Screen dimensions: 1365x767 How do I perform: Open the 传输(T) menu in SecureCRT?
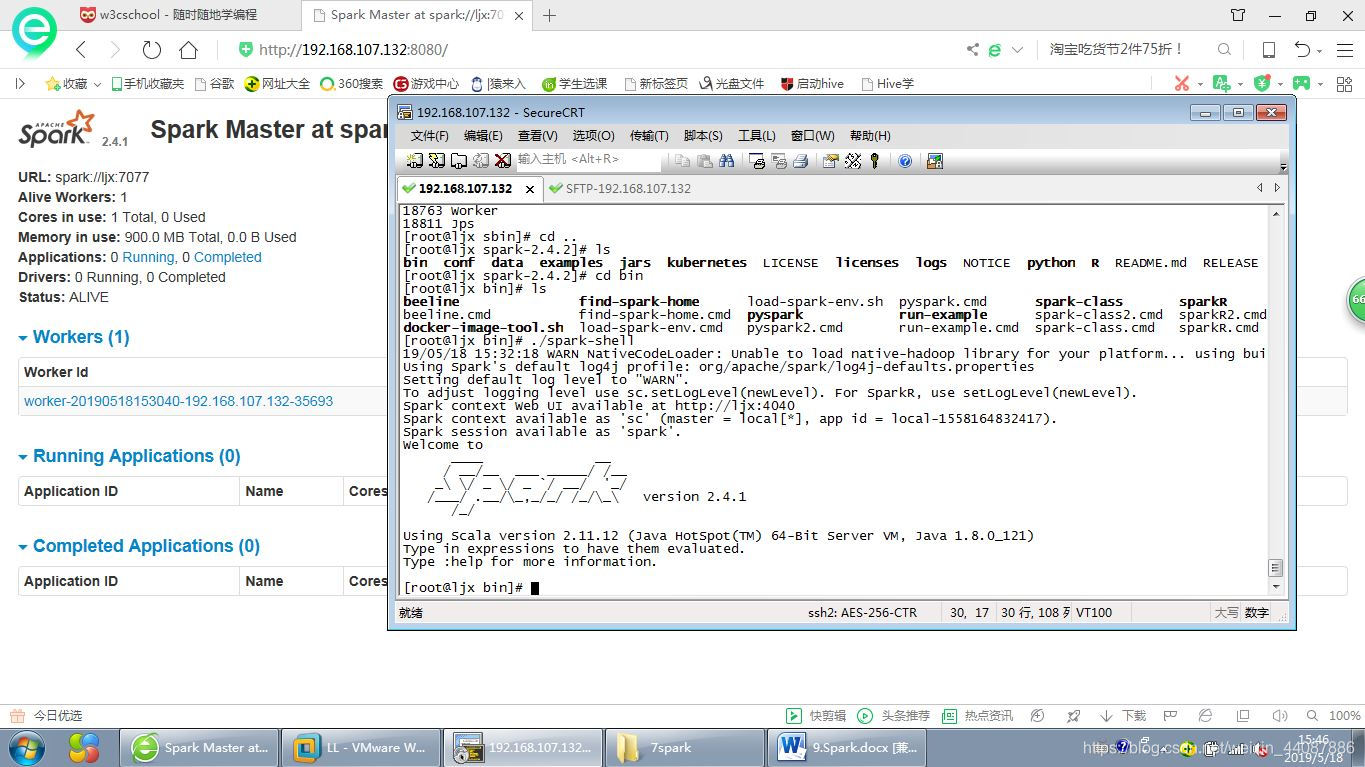pos(649,136)
